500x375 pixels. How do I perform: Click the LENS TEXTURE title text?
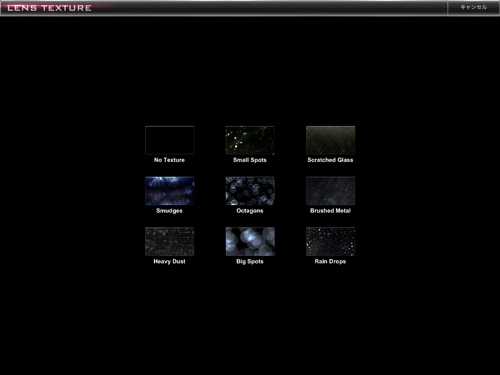point(49,8)
